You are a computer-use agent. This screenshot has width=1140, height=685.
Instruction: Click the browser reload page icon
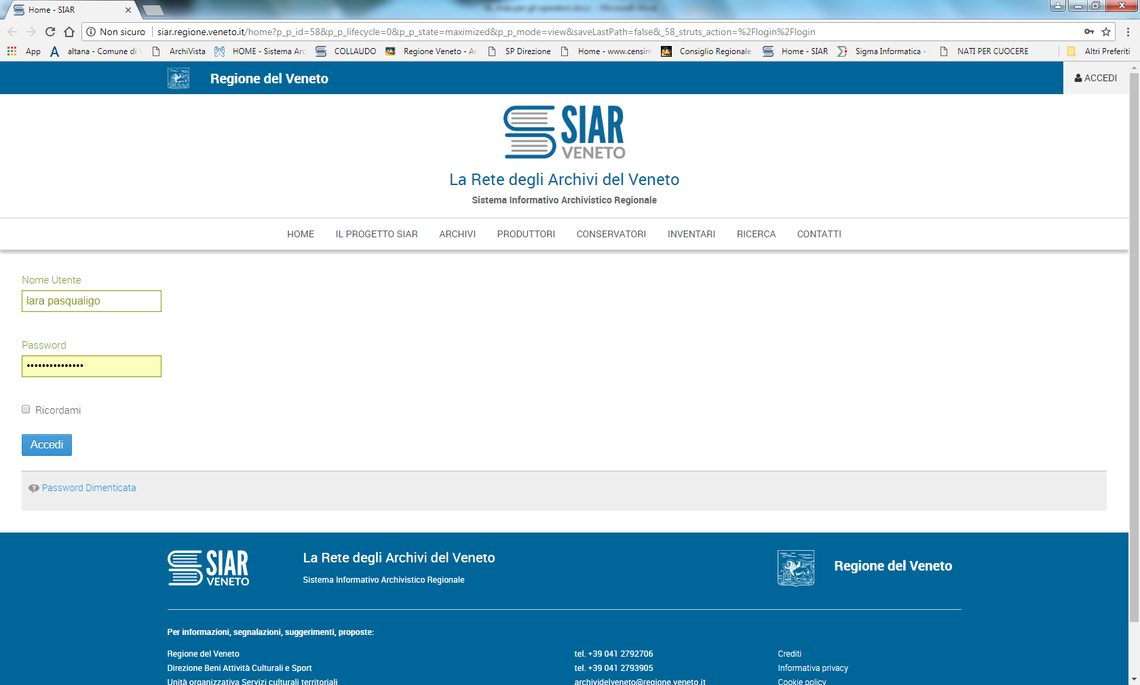(x=50, y=32)
